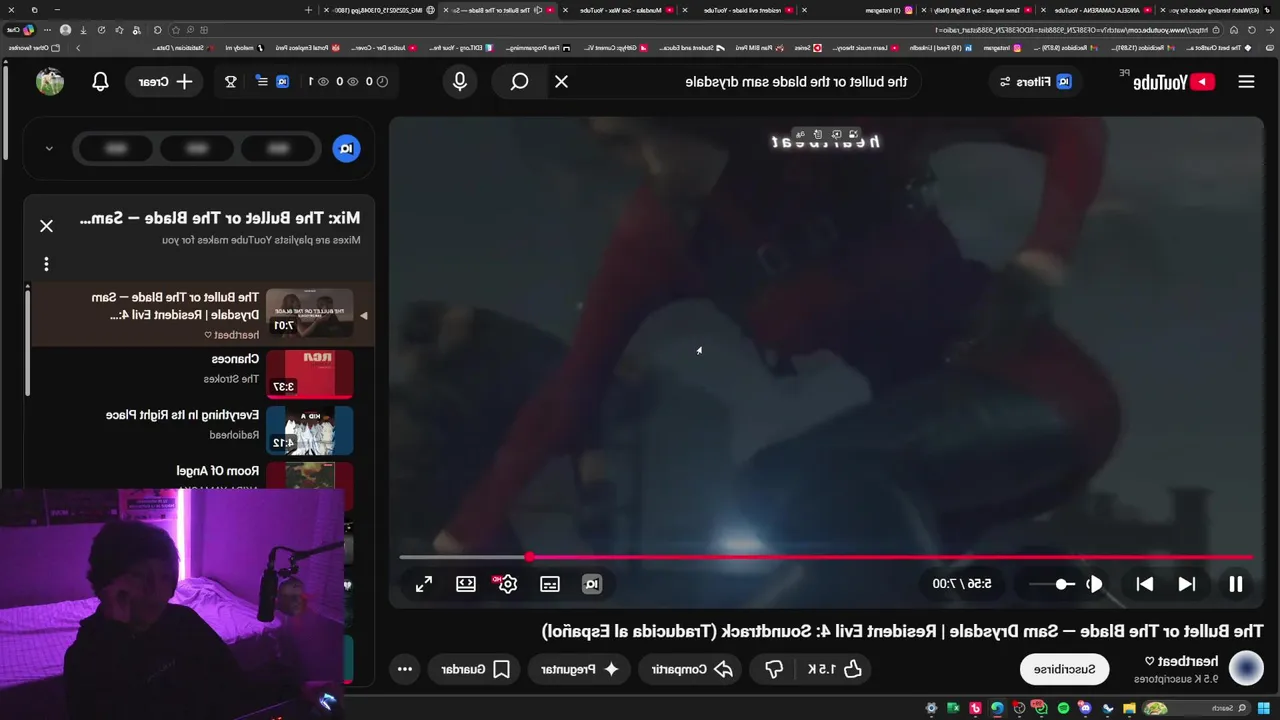
Task: Adjust the player volume slider
Action: [x=1053, y=584]
